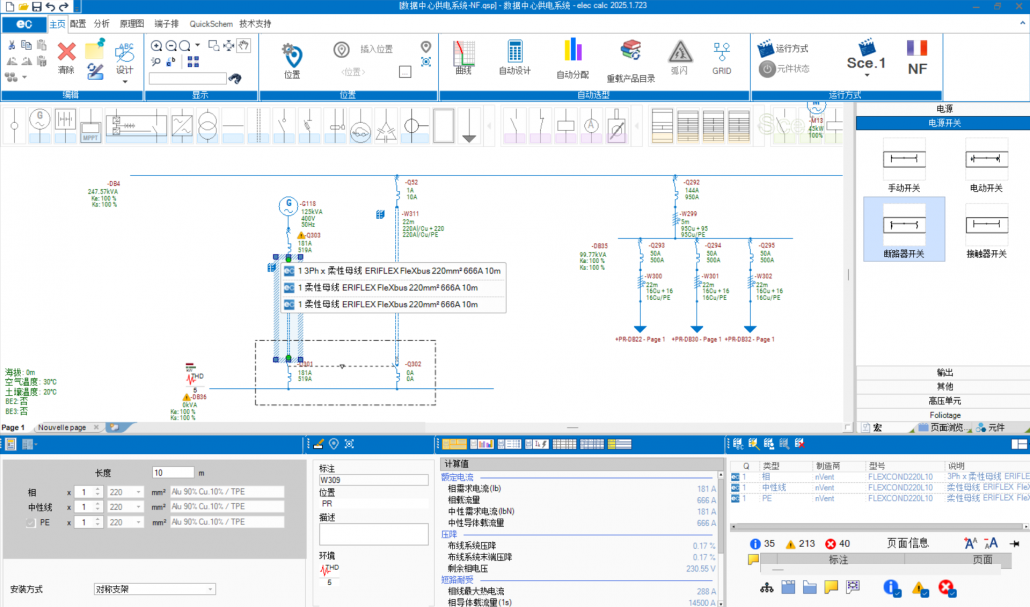The width and height of the screenshot is (1030, 607).
Task: Toggle the PE conductor checkbox
Action: point(31,521)
